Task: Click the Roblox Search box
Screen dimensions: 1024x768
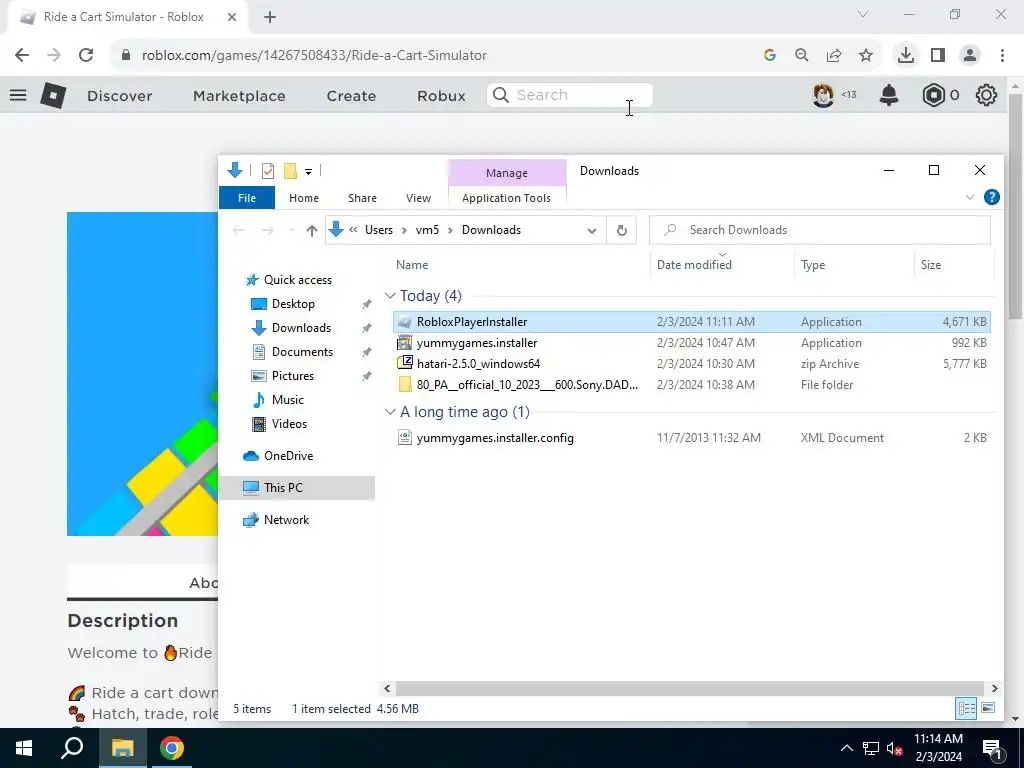Action: [x=569, y=95]
